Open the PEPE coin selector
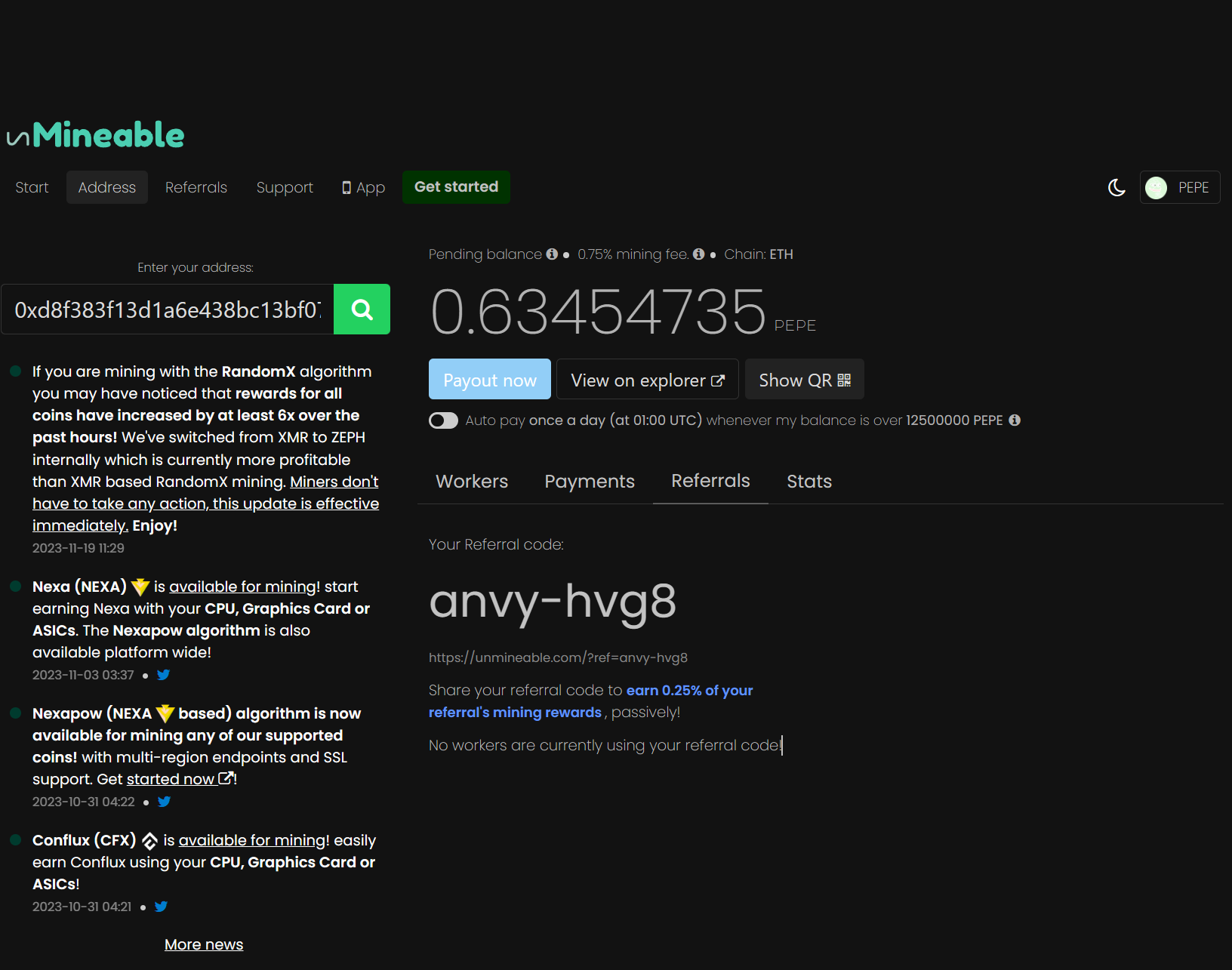The image size is (1232, 970). point(1180,187)
